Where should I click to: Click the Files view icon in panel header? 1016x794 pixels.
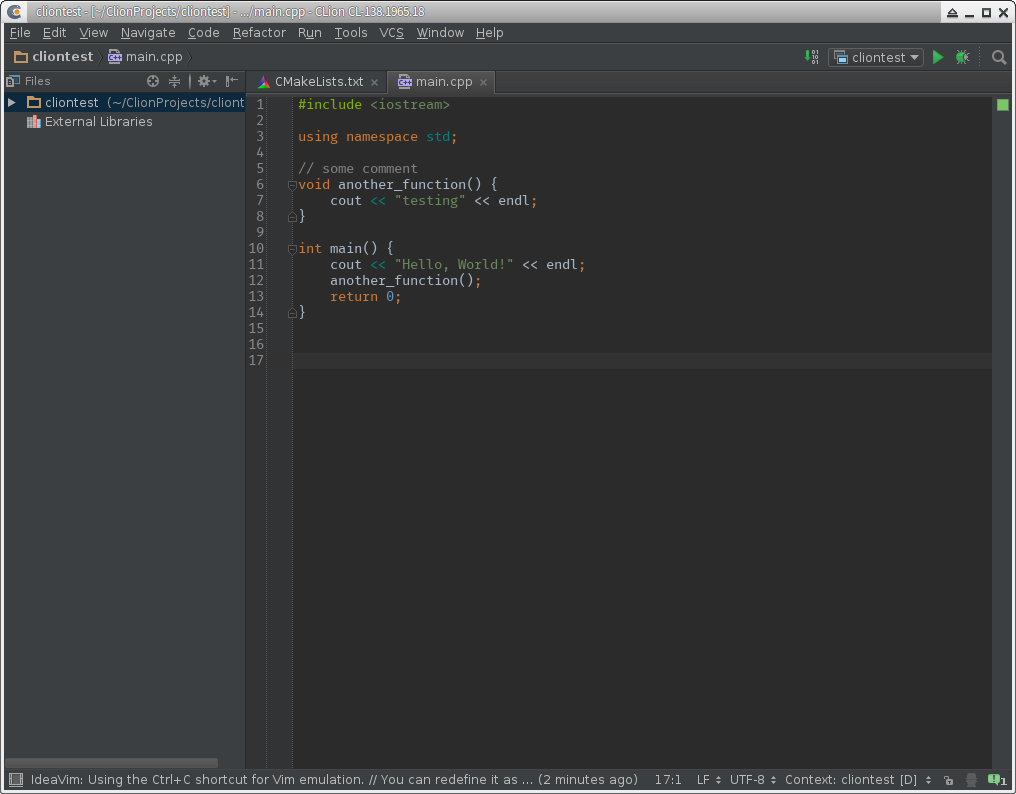point(12,81)
